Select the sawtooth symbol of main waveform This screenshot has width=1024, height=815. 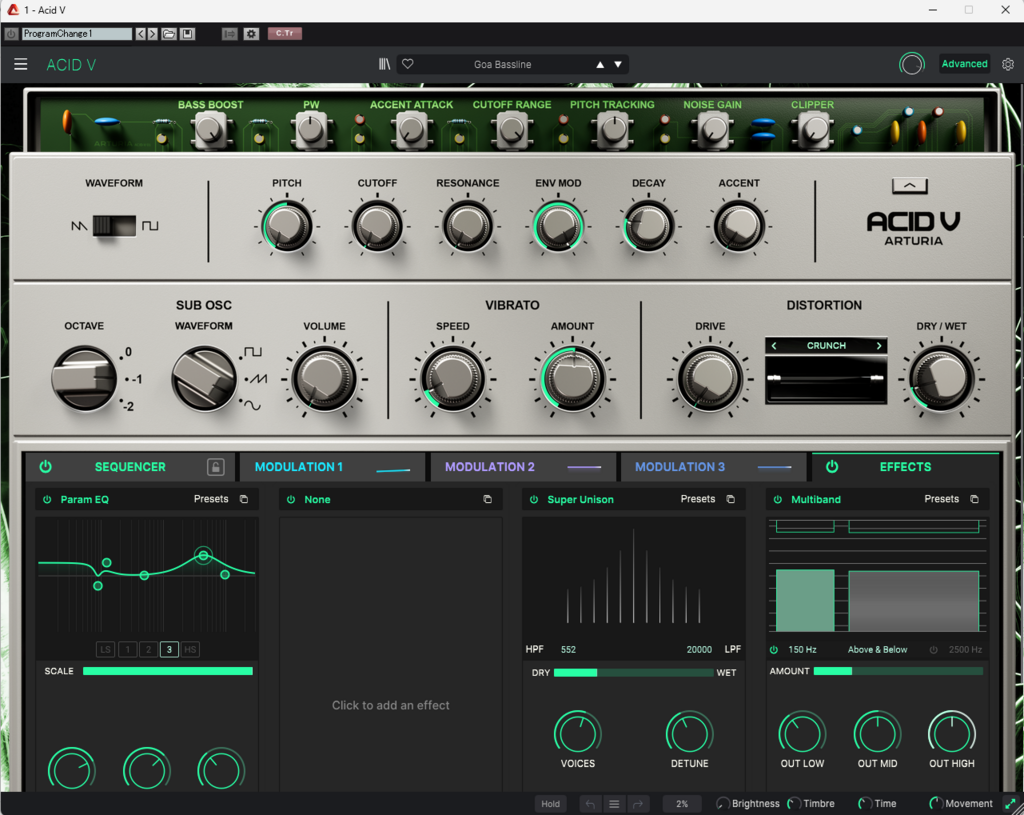(x=79, y=226)
